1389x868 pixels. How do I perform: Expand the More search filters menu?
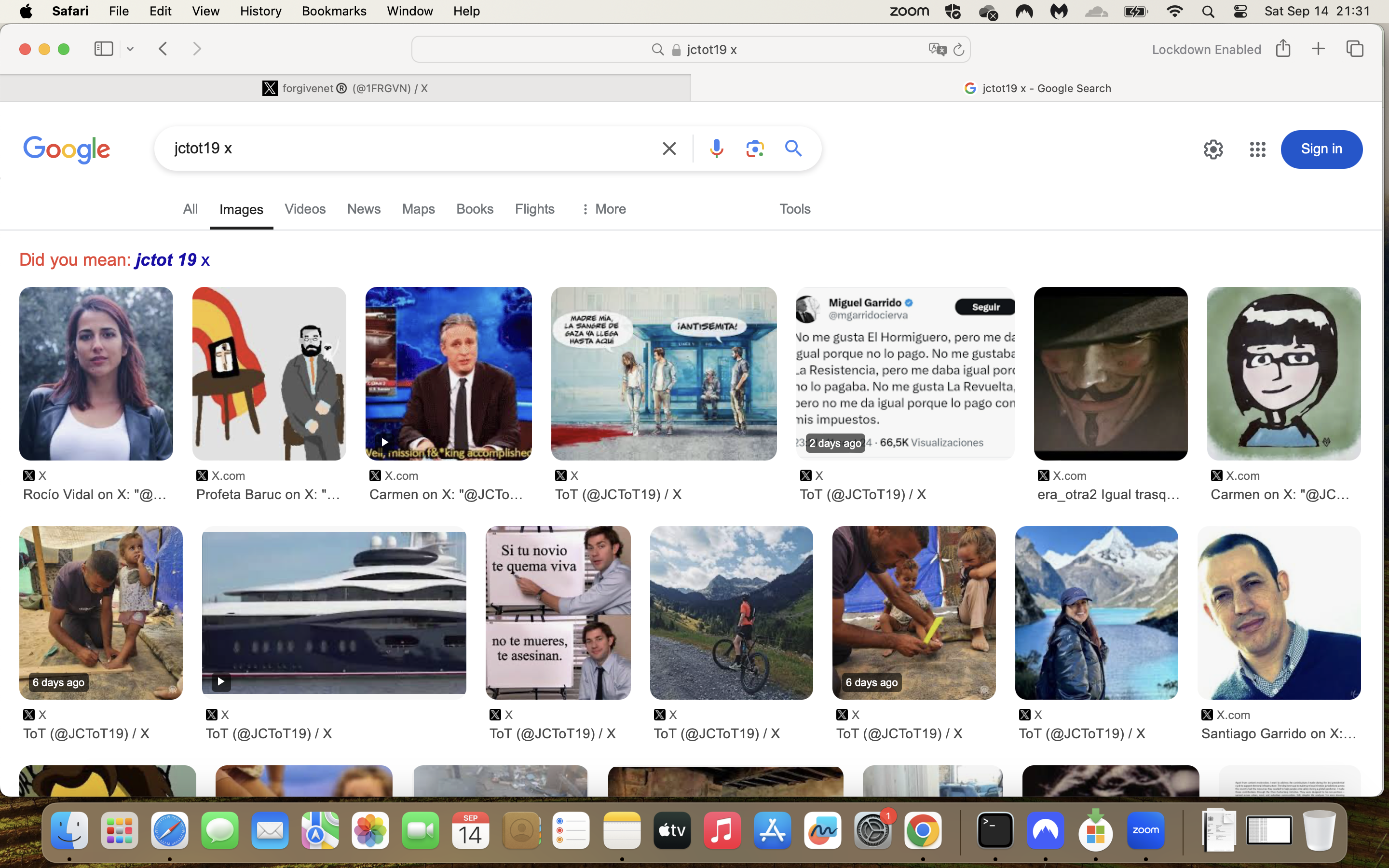click(603, 209)
